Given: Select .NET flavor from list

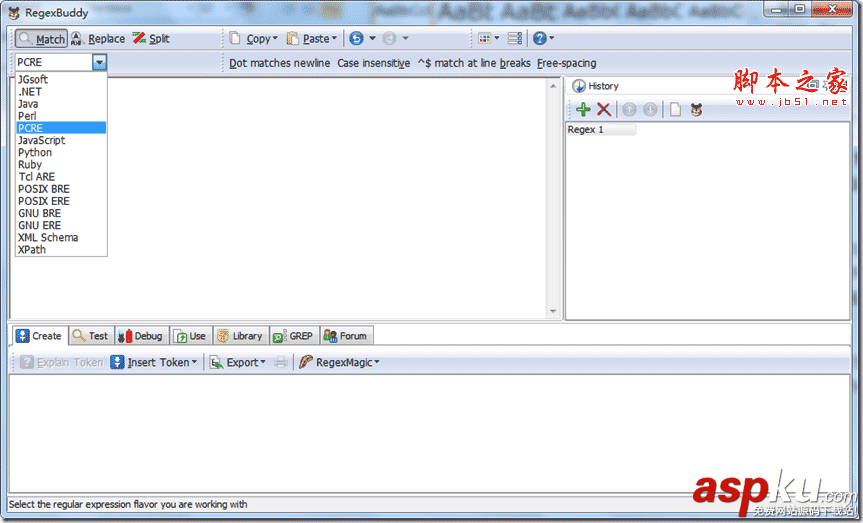Looking at the screenshot, I should pyautogui.click(x=61, y=92).
